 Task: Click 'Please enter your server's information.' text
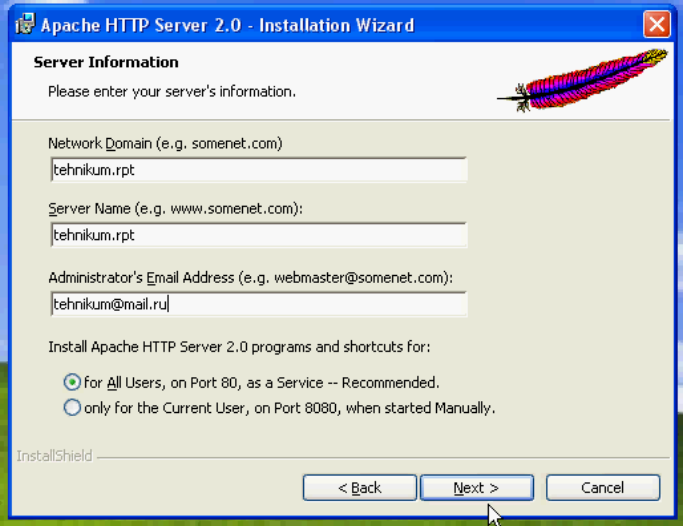[172, 92]
